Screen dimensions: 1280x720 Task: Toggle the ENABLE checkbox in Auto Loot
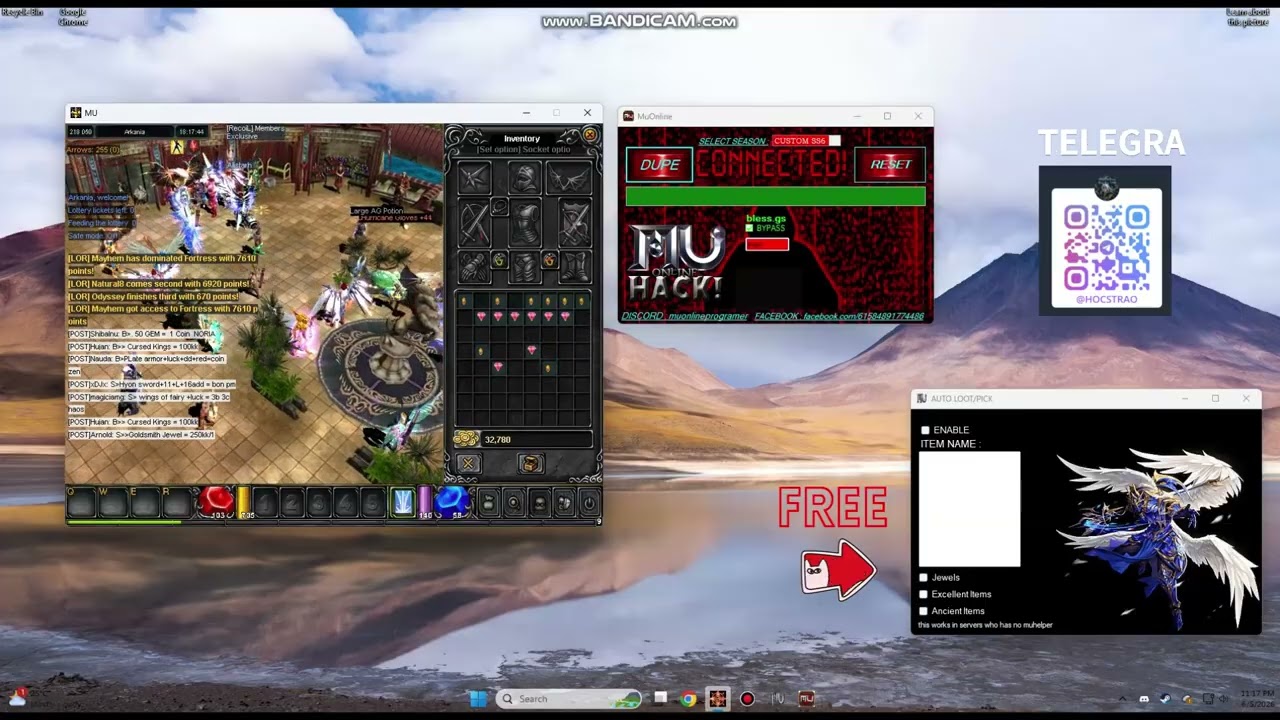(925, 430)
